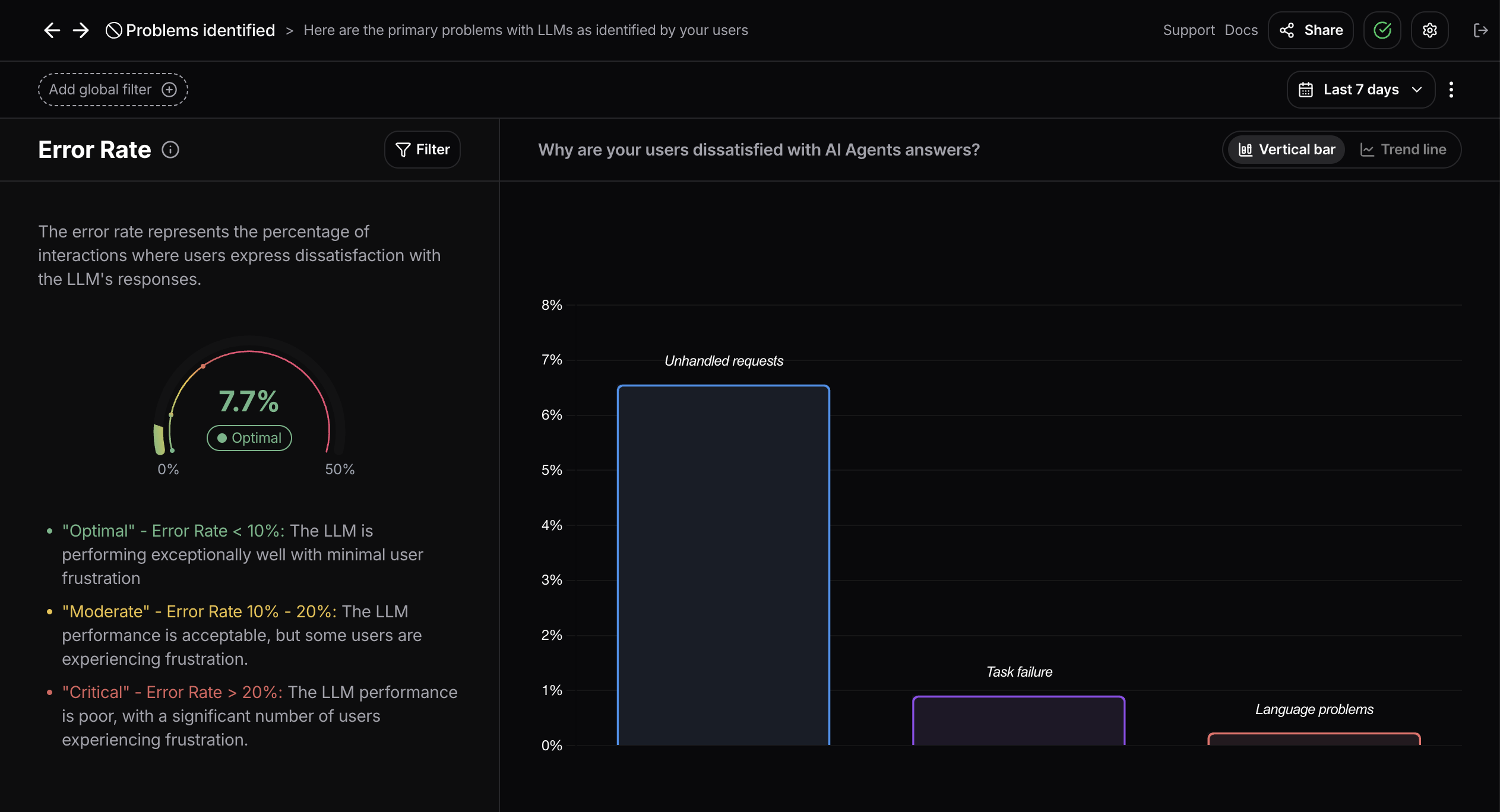
Task: Click the Optimal status badge
Action: (249, 438)
